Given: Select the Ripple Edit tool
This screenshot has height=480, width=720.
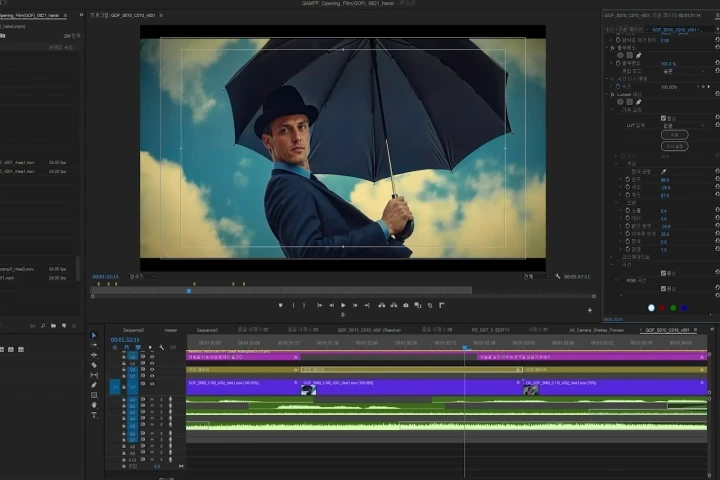Looking at the screenshot, I should pos(94,355).
